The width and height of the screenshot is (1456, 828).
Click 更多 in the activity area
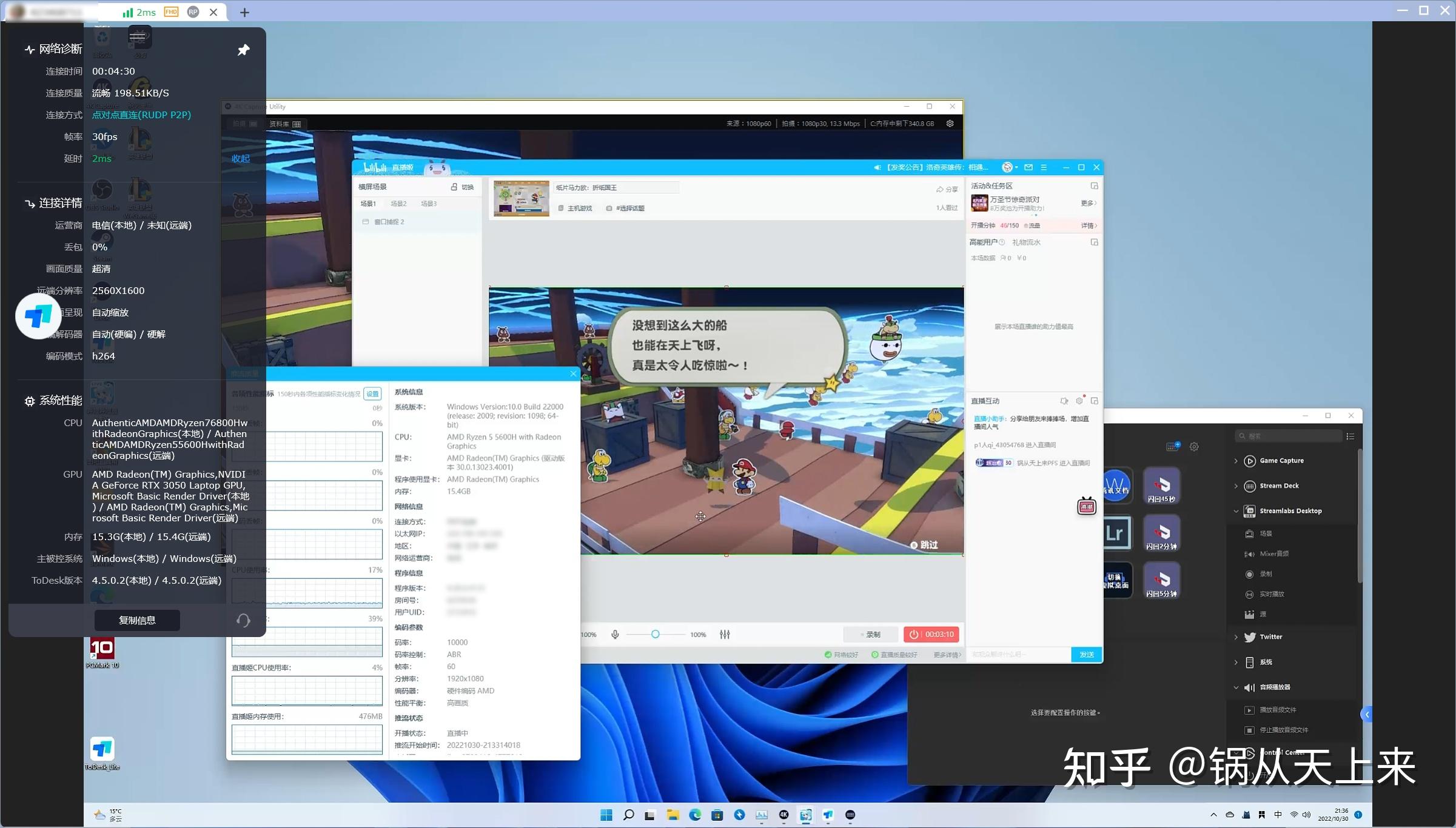coord(1089,203)
